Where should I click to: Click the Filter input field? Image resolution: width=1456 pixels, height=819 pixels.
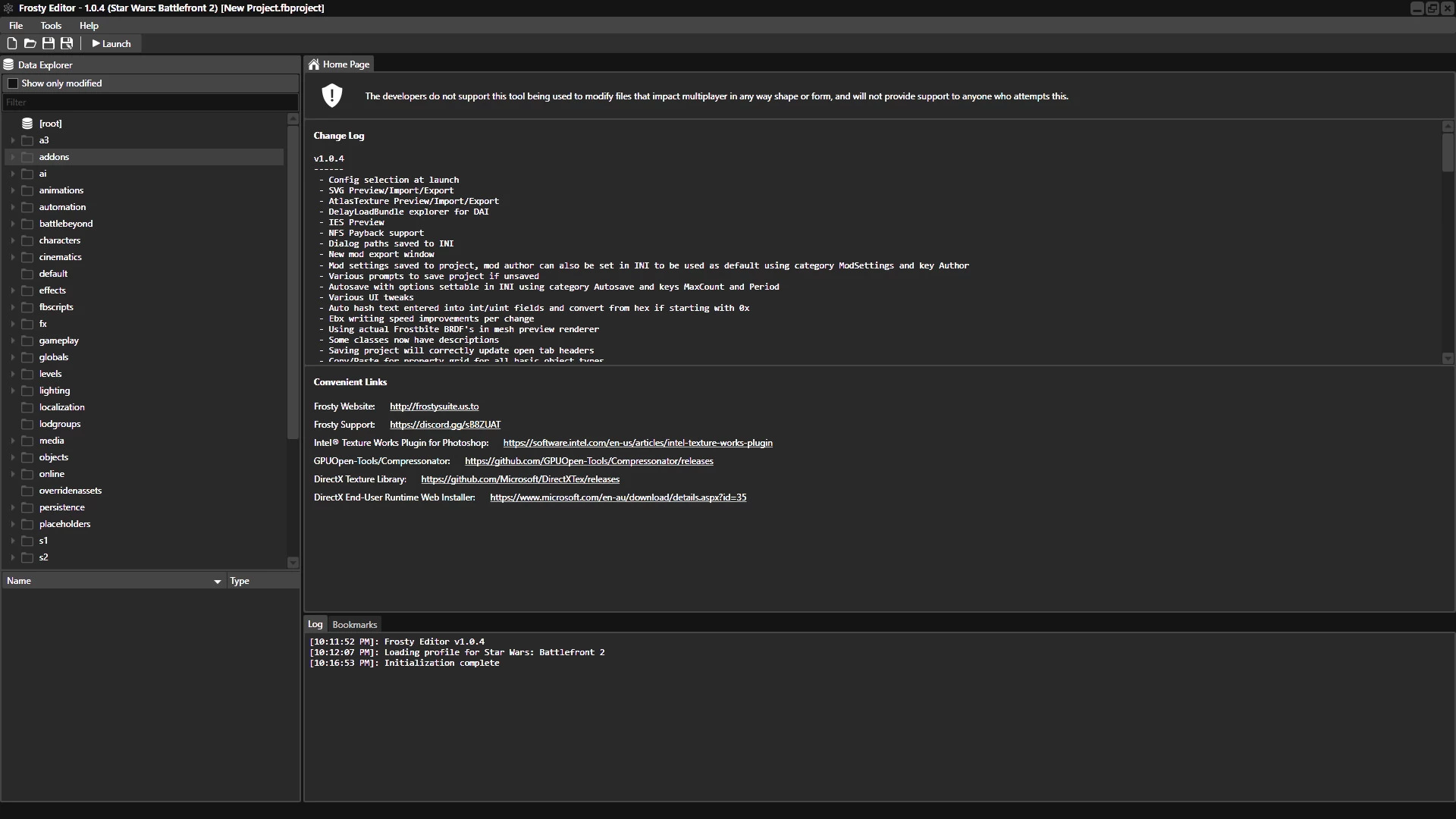tap(150, 102)
